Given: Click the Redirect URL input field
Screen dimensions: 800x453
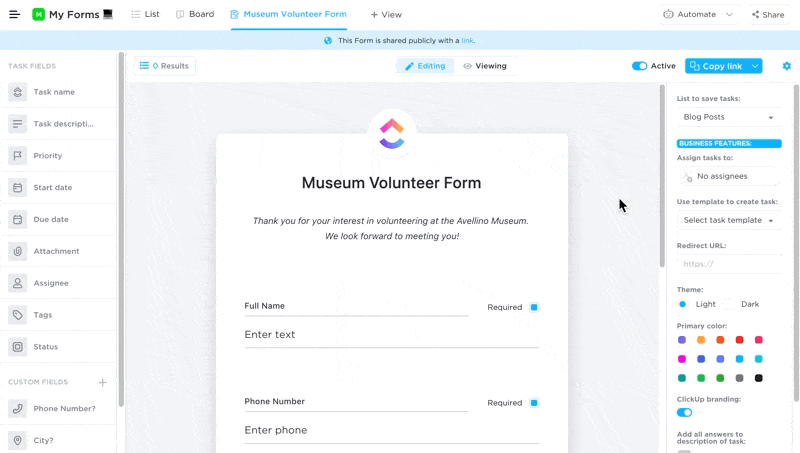Looking at the screenshot, I should point(728,264).
